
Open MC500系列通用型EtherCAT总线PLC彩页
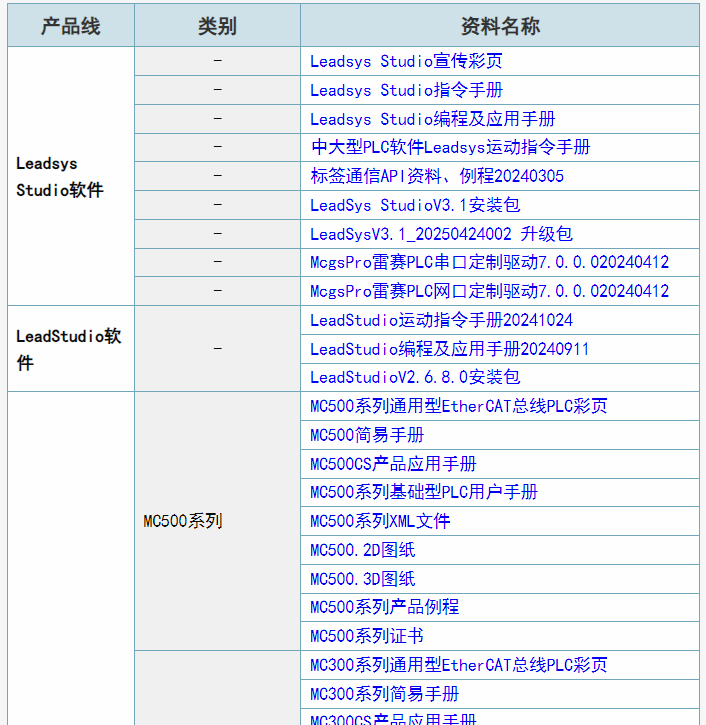pyautogui.click(x=459, y=406)
